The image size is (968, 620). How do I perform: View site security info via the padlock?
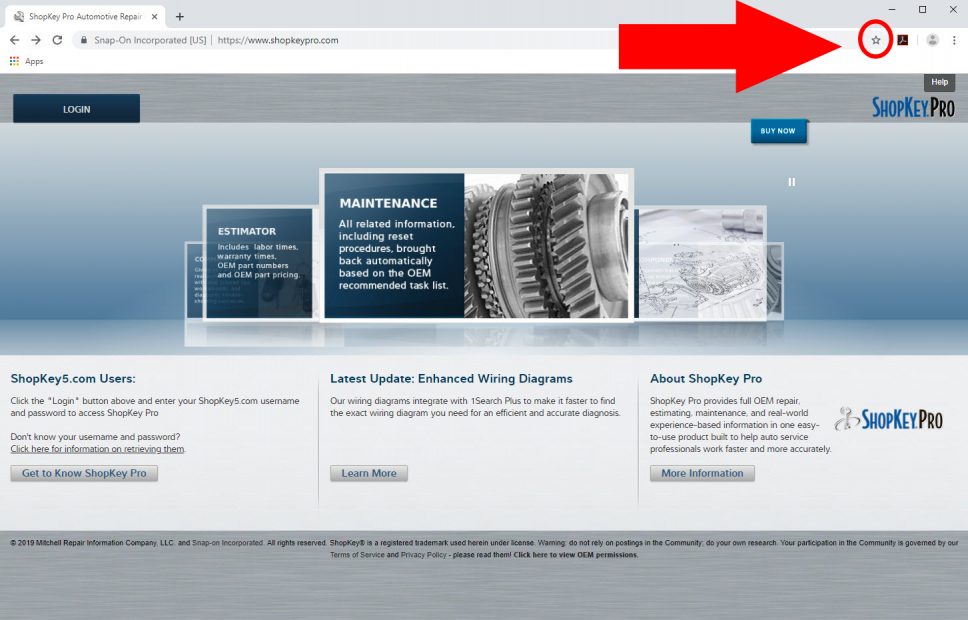point(83,40)
